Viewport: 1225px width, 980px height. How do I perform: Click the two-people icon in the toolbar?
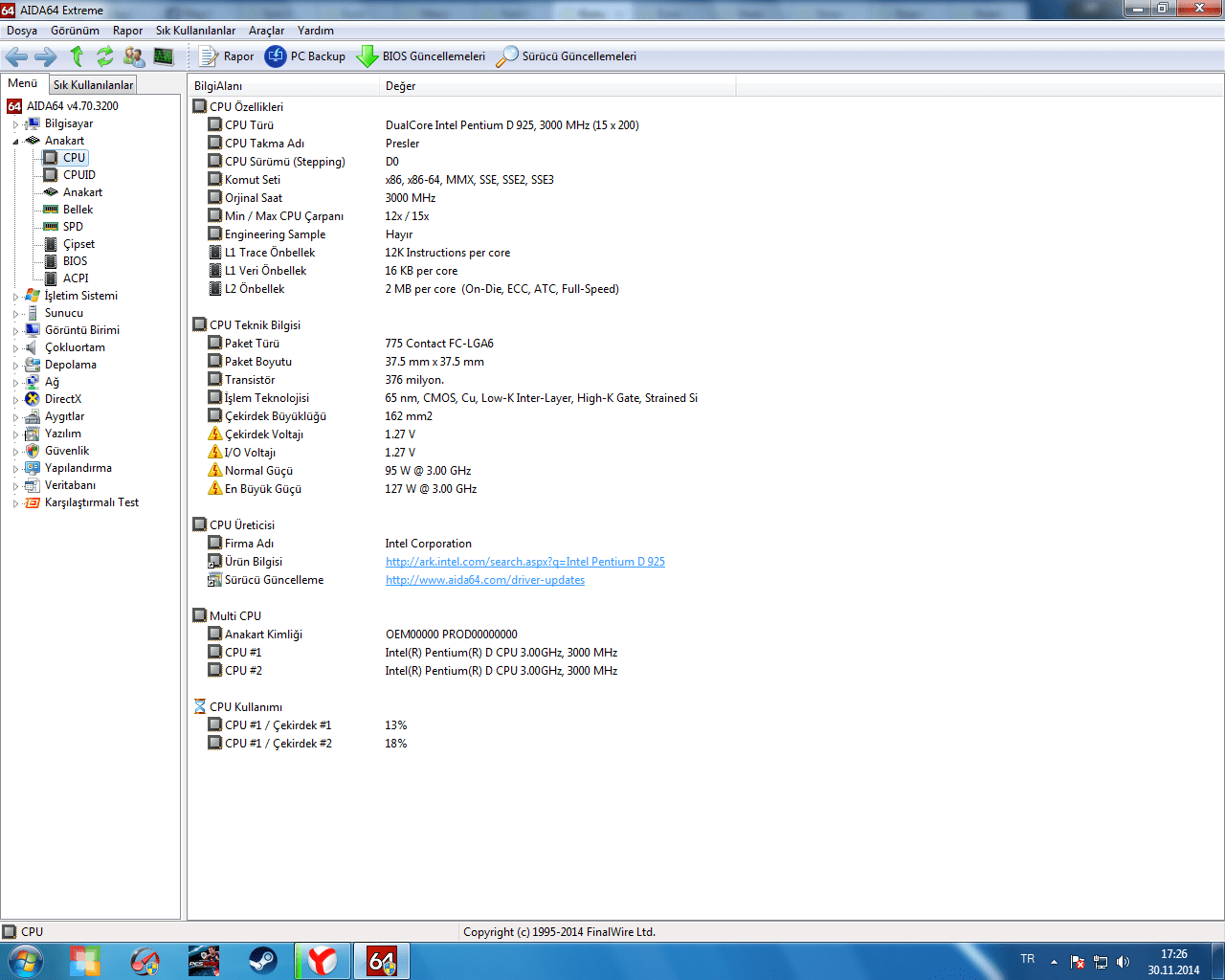(134, 56)
